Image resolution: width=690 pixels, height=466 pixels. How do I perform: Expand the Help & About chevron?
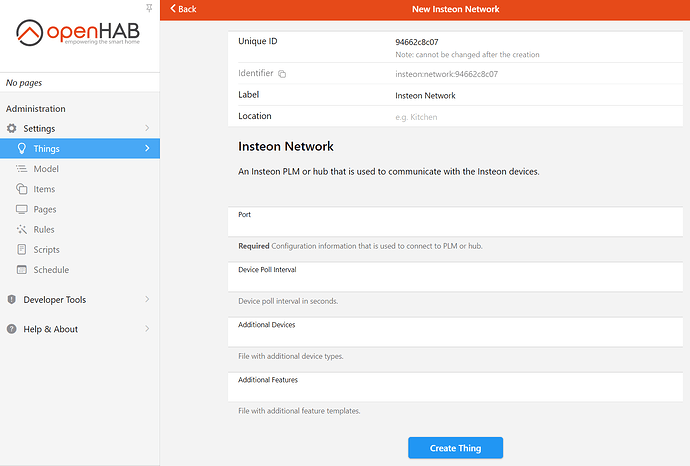coord(147,329)
